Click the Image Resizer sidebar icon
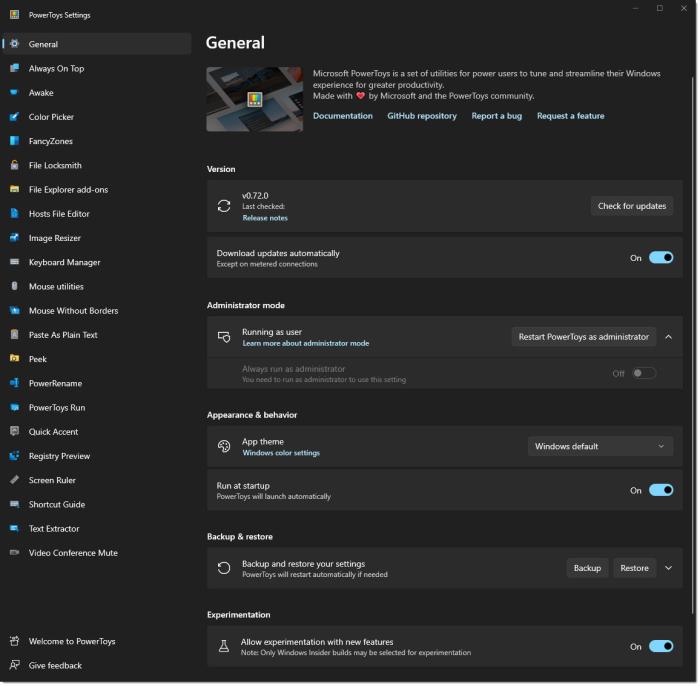Screen dimensions: 700x686 click(x=14, y=238)
